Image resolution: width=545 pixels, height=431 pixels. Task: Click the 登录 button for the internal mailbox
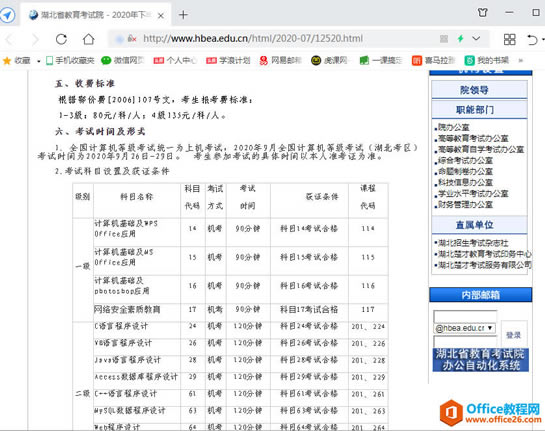tap(514, 335)
